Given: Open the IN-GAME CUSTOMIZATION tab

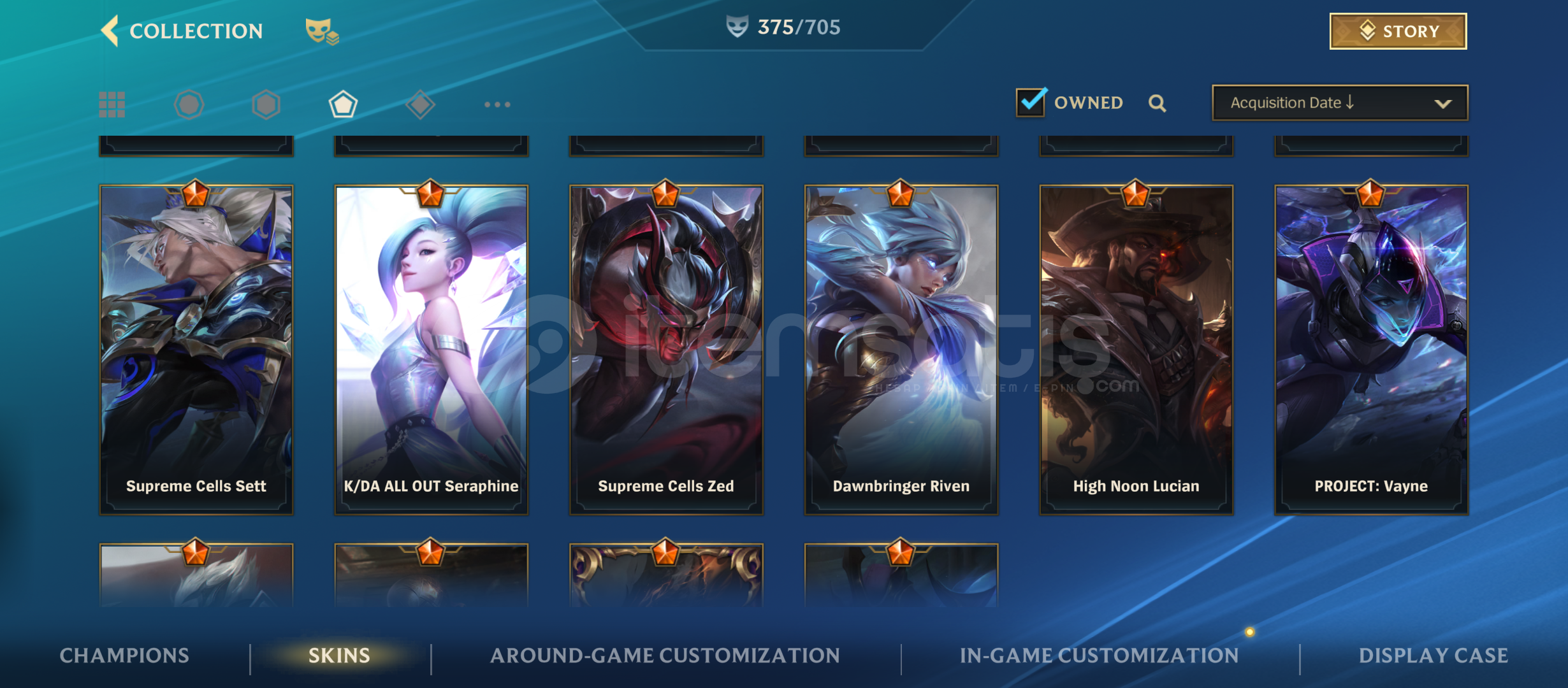Looking at the screenshot, I should tap(1100, 656).
